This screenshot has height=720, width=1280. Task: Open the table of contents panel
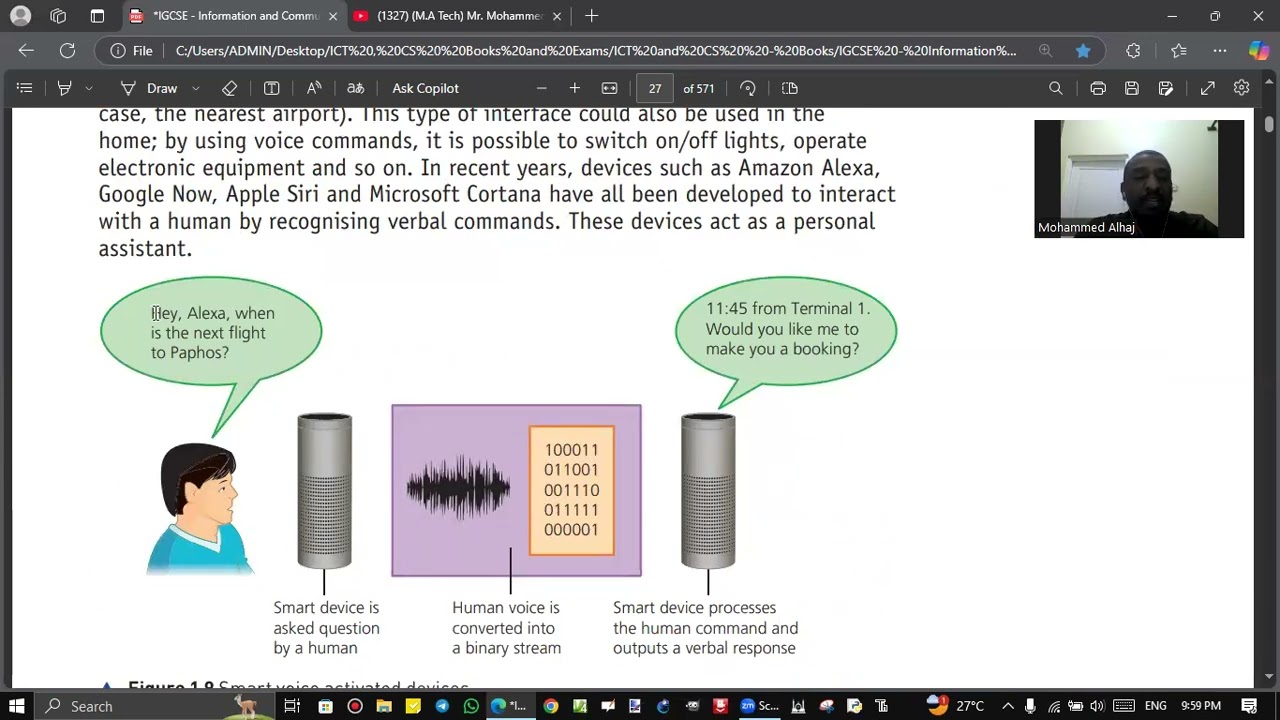[25, 88]
